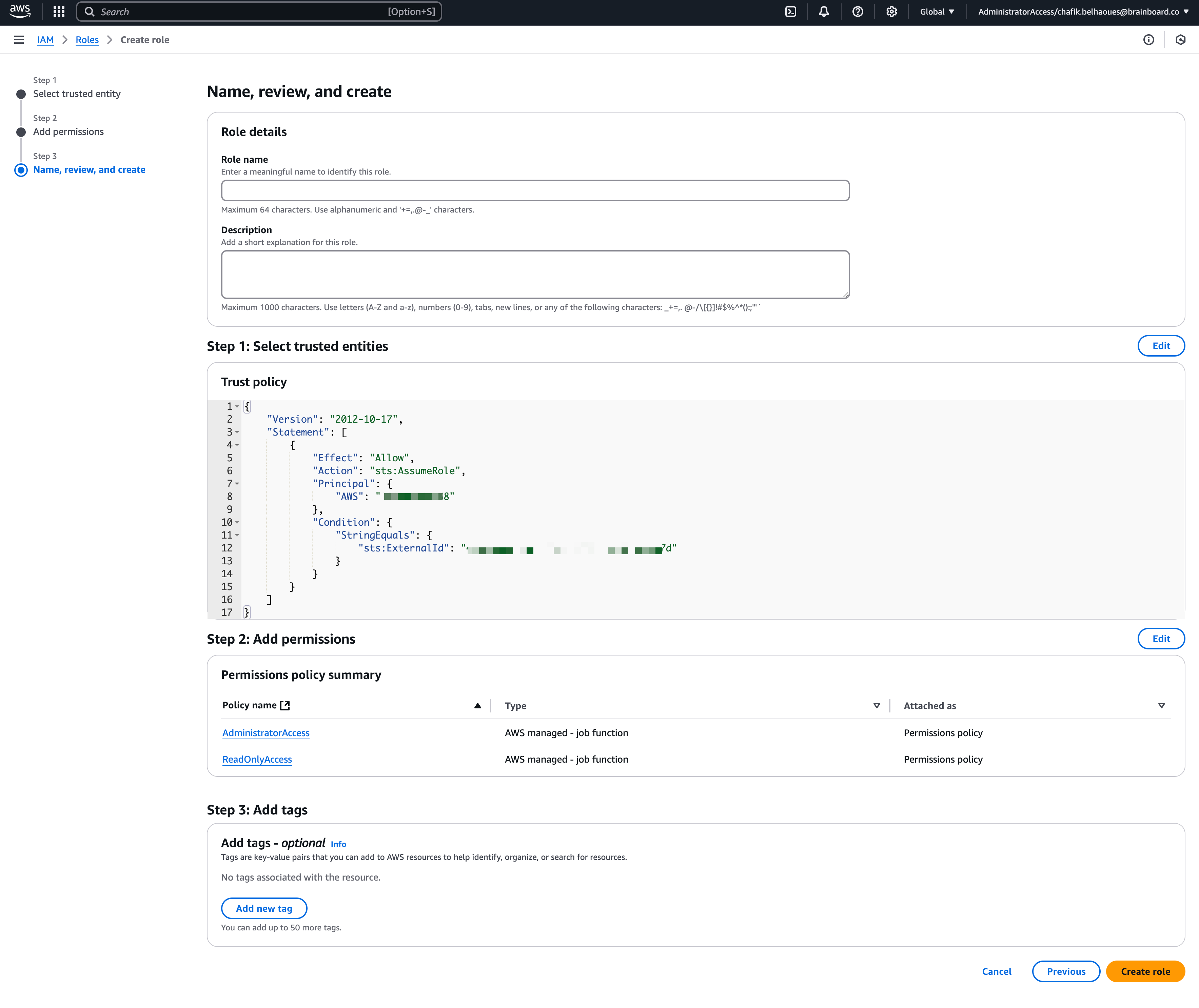Collapse the Statement block on line 3
1199x1008 pixels.
(237, 432)
